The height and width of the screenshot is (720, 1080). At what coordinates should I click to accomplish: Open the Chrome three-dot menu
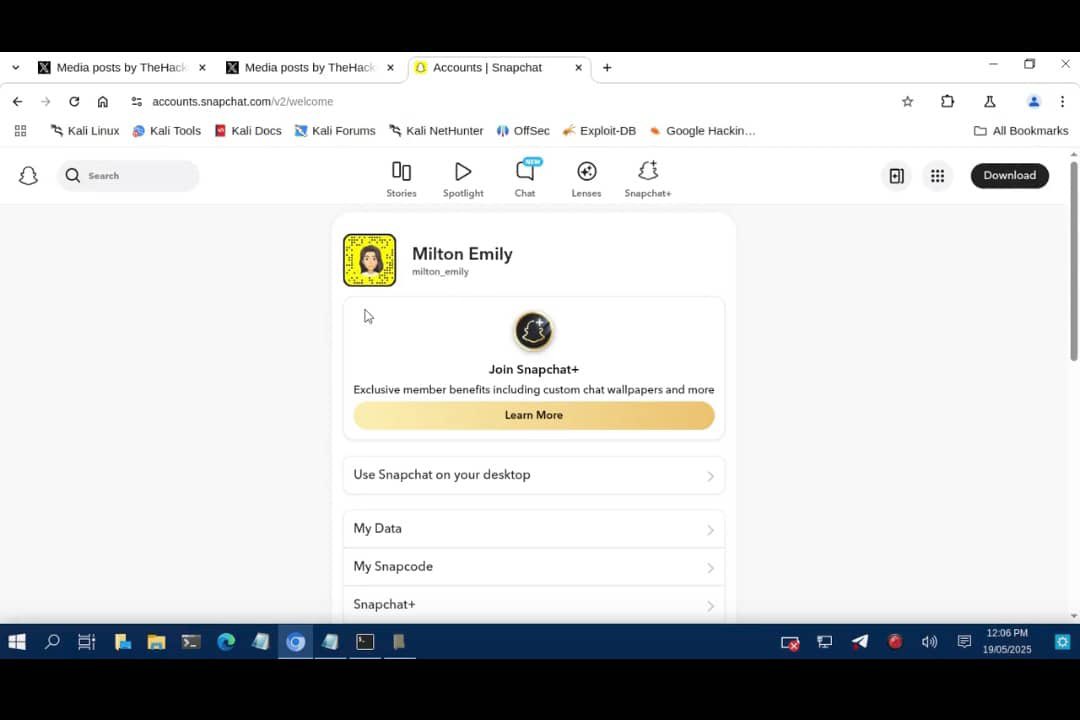(1062, 101)
